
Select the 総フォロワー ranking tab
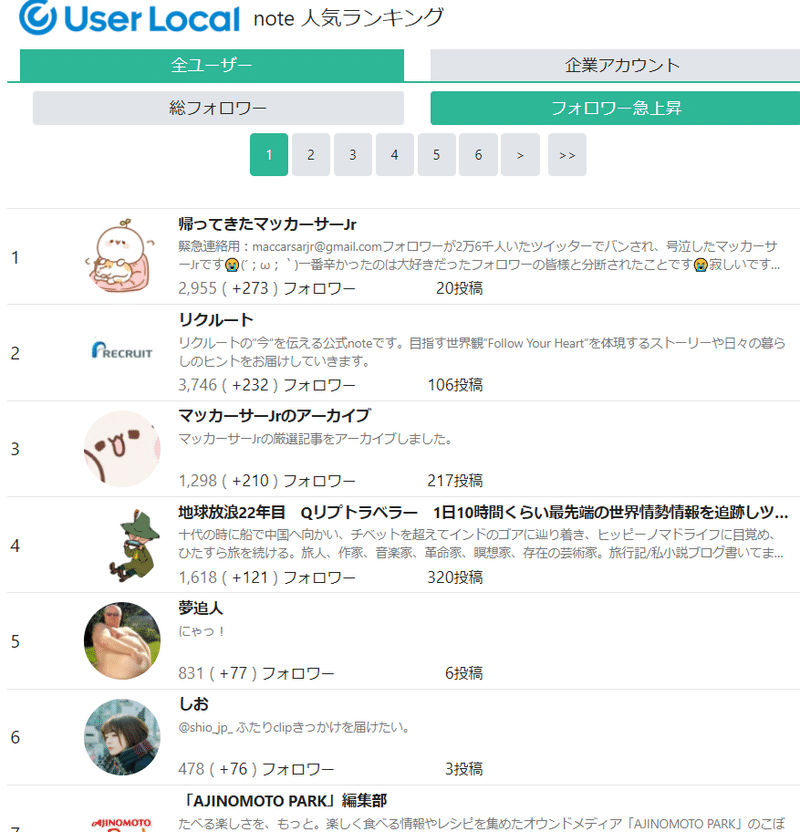(x=218, y=108)
